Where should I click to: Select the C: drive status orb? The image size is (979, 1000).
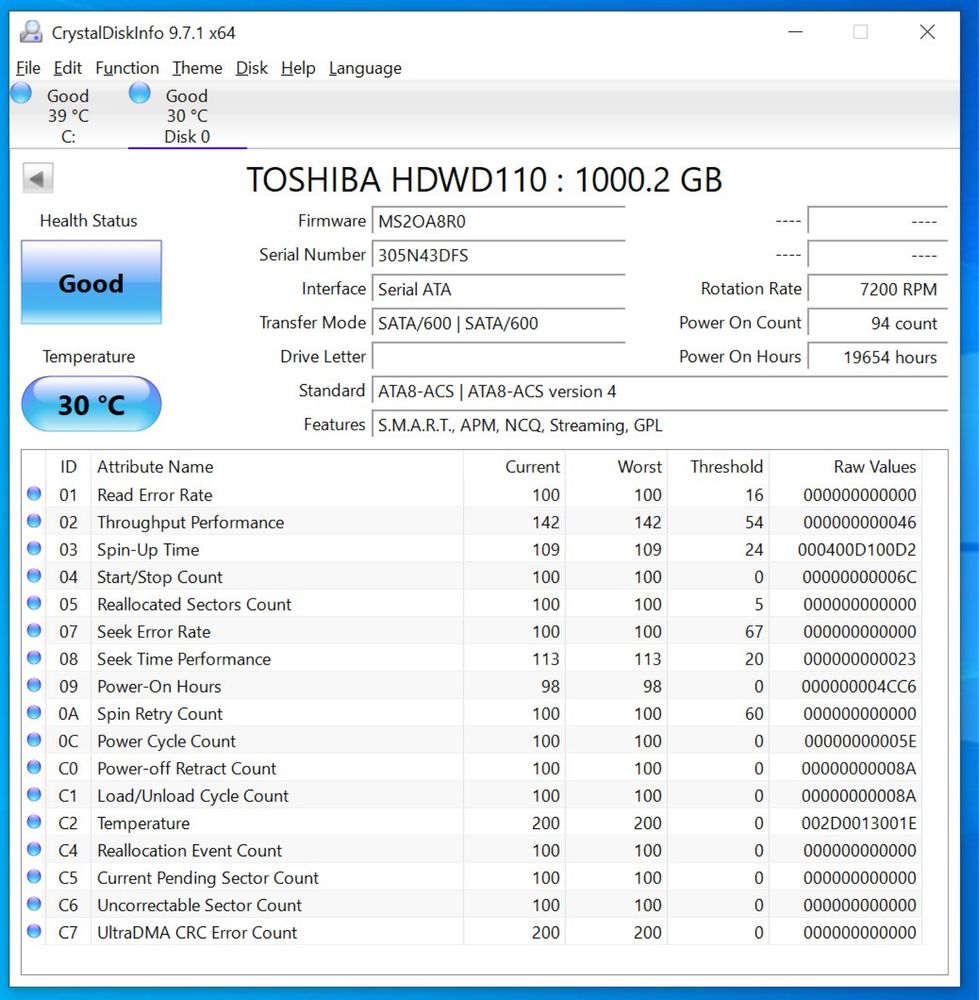[21, 93]
